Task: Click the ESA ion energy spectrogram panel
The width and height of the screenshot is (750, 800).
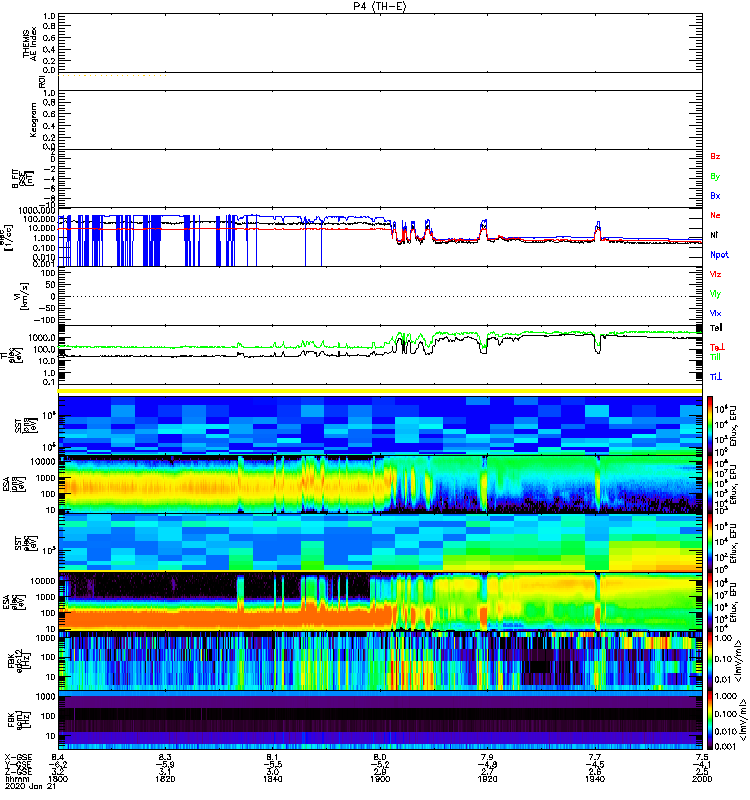Action: point(380,485)
